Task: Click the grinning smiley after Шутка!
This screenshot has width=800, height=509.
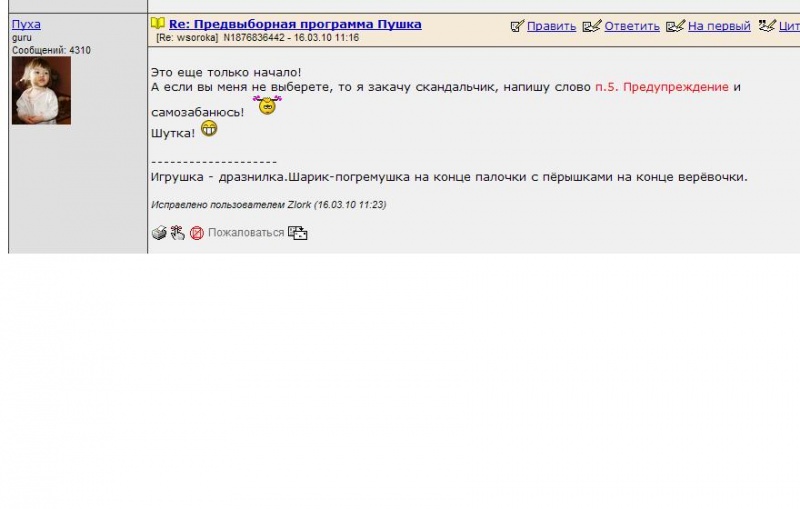Action: tap(209, 129)
